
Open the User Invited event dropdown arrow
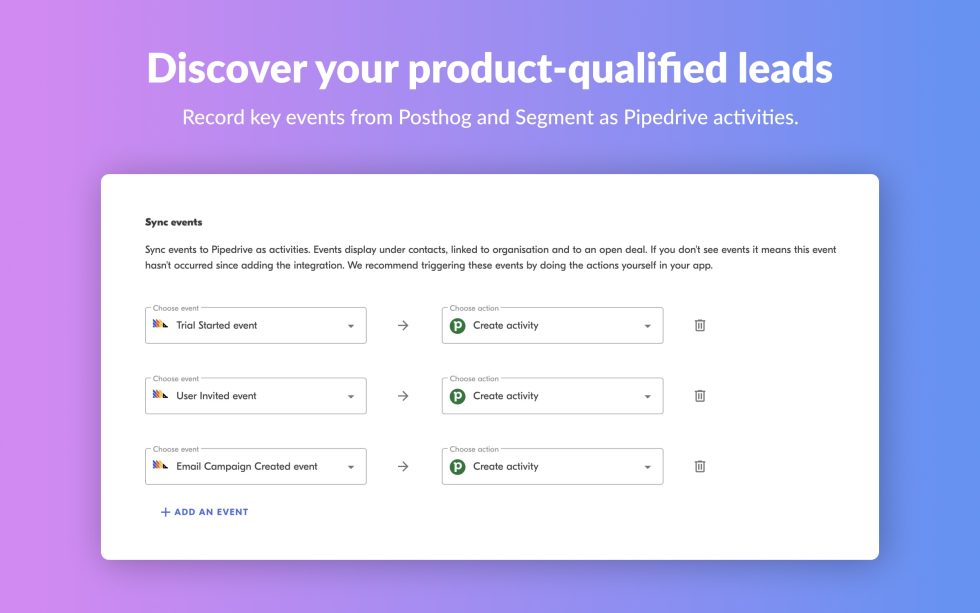tap(351, 397)
